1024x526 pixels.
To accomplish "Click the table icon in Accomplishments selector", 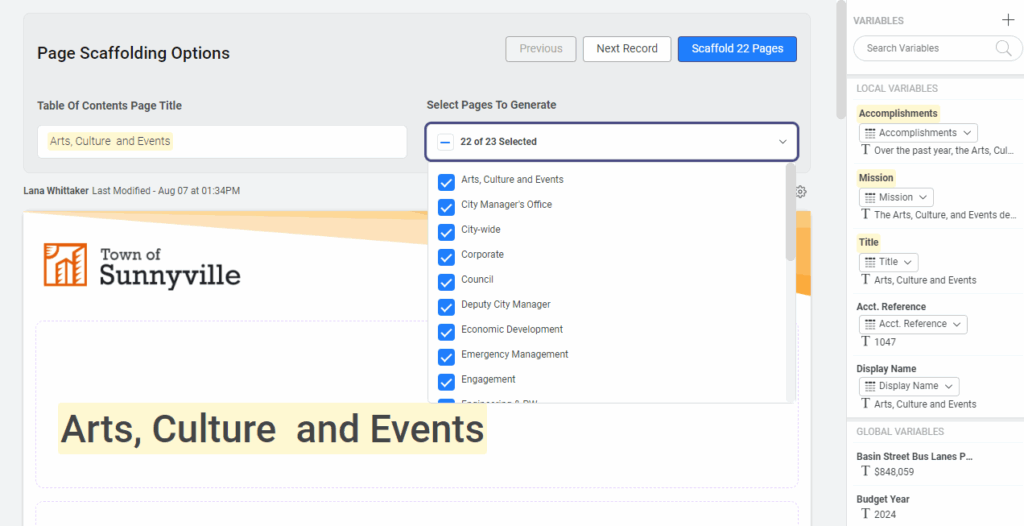I will click(x=869, y=133).
